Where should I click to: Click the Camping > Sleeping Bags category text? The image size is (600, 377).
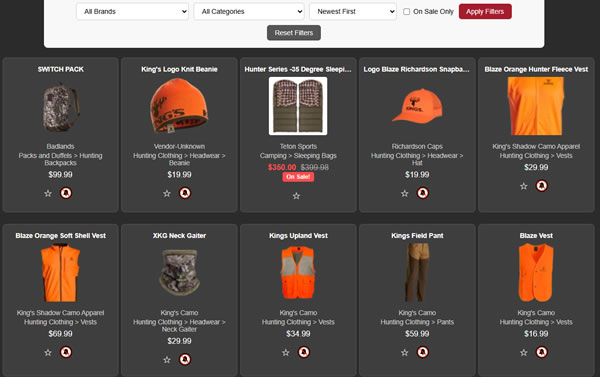[298, 156]
